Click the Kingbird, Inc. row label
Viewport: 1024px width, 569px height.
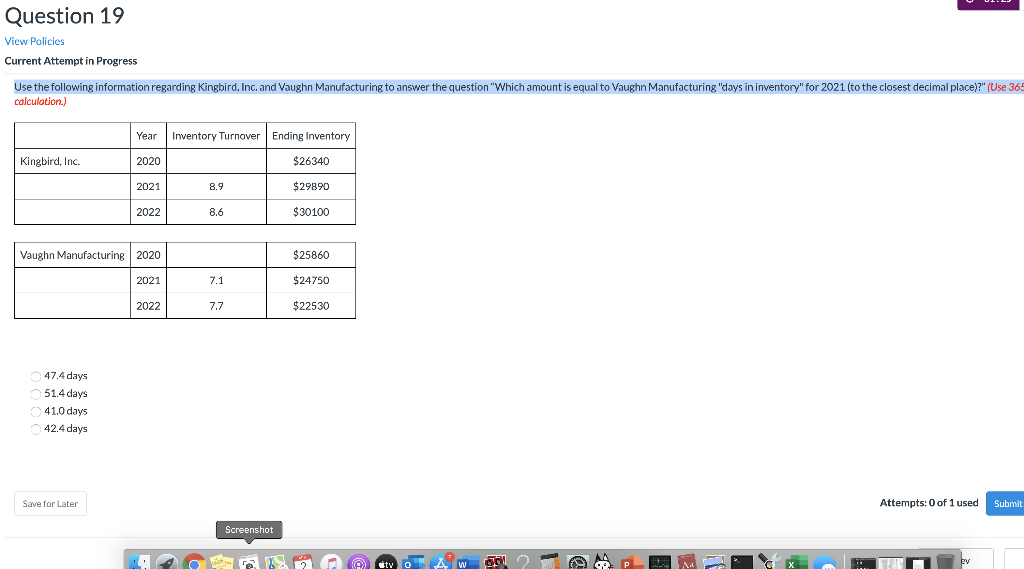point(50,161)
